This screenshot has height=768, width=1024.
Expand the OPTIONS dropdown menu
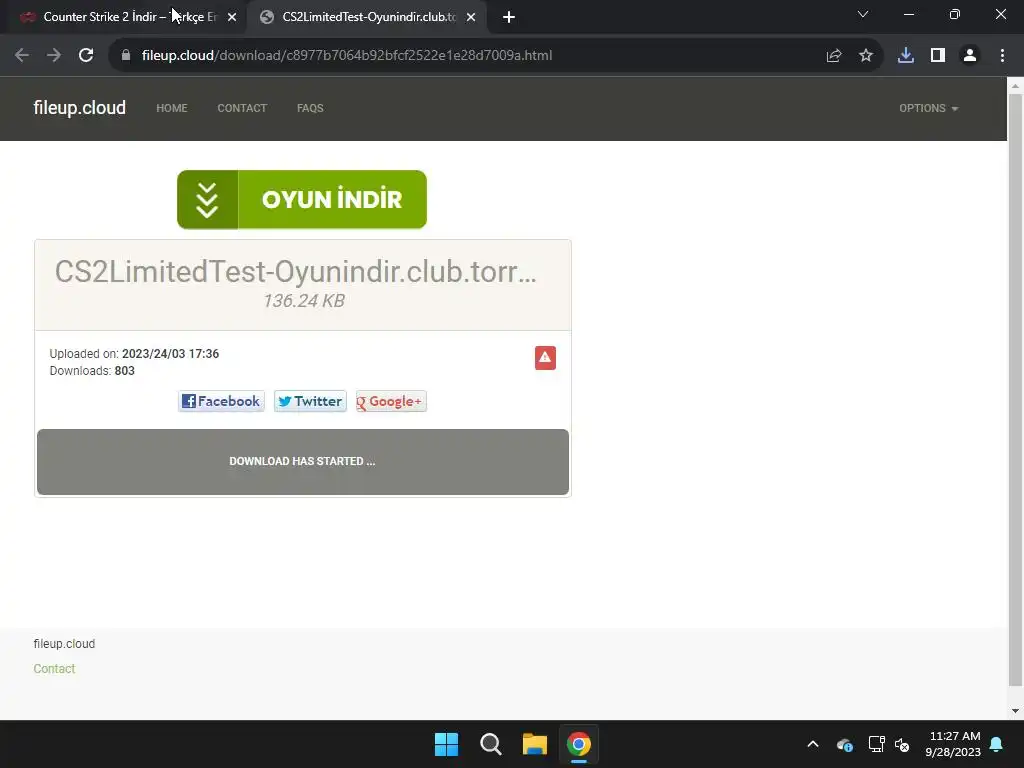[929, 108]
